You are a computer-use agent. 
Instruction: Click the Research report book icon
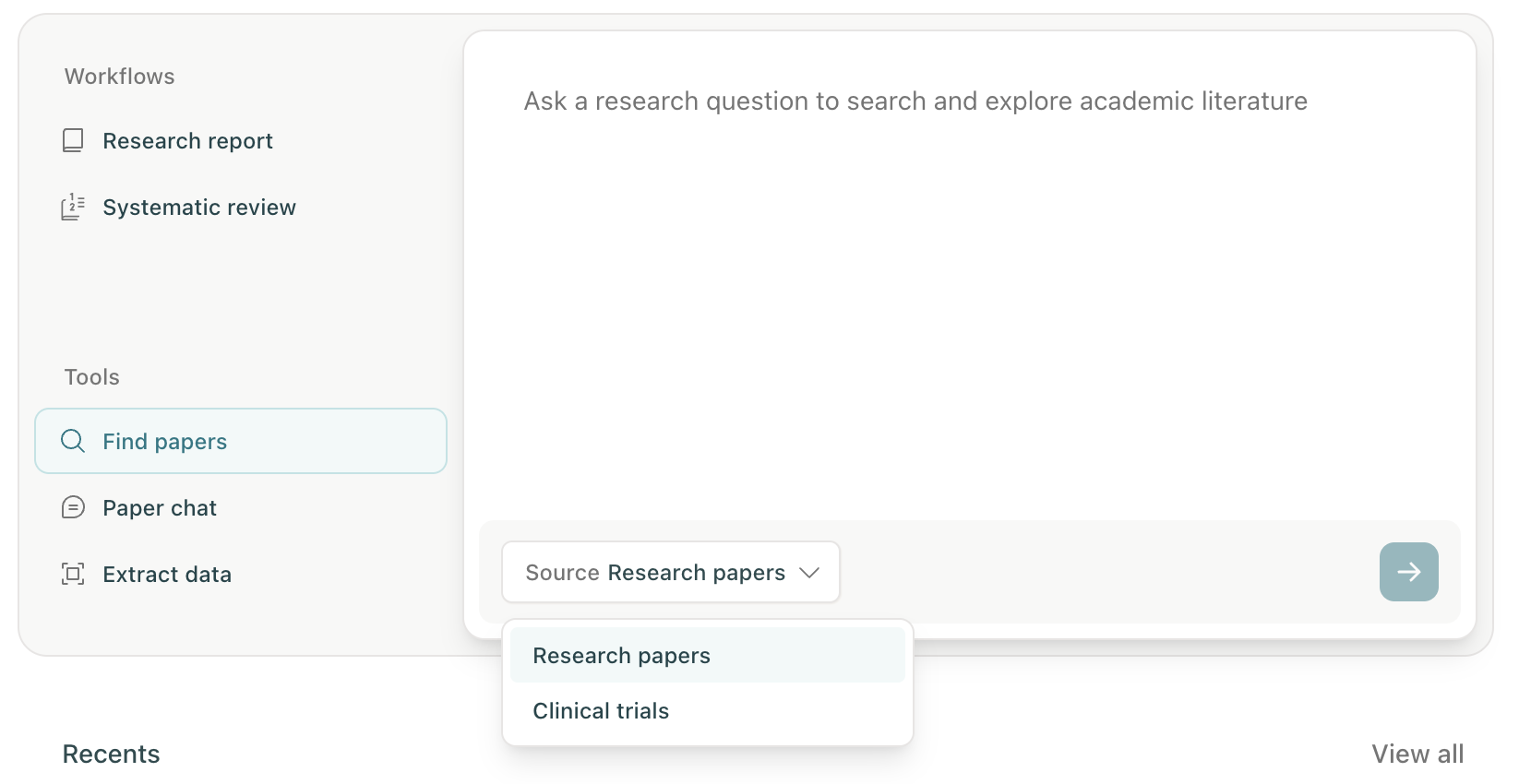point(73,140)
